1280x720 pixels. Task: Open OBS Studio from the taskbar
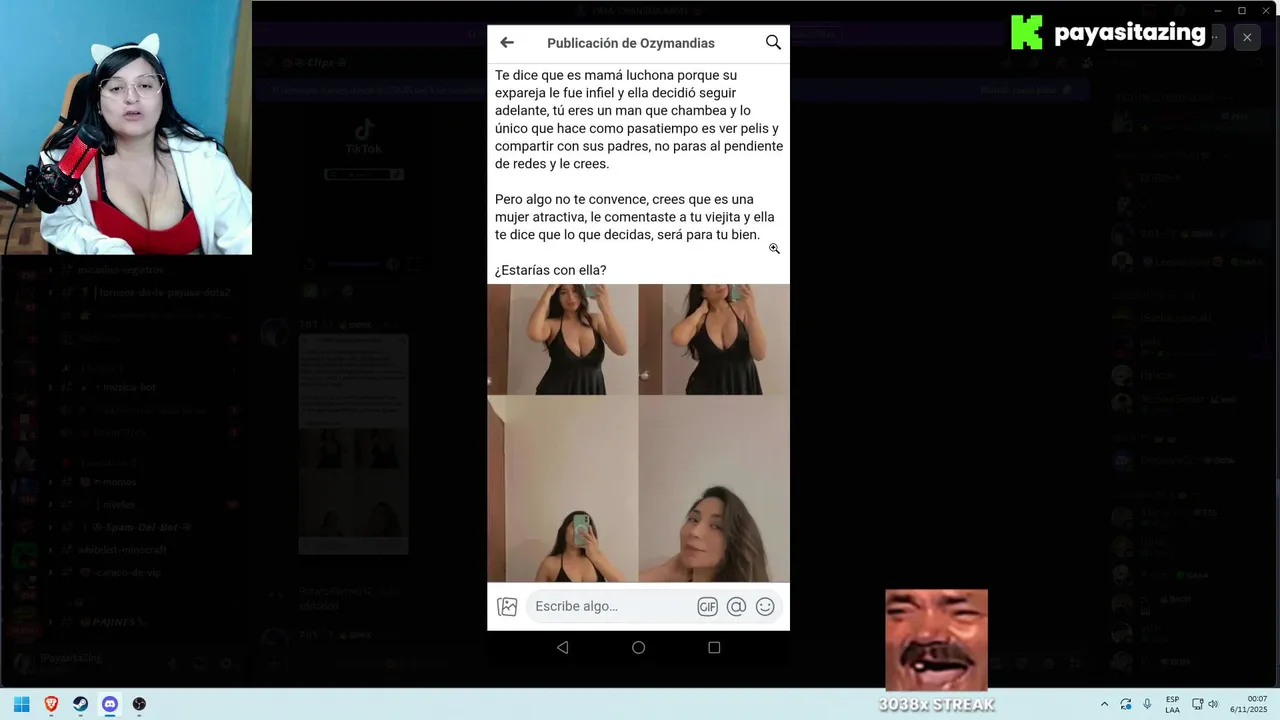pyautogui.click(x=139, y=704)
